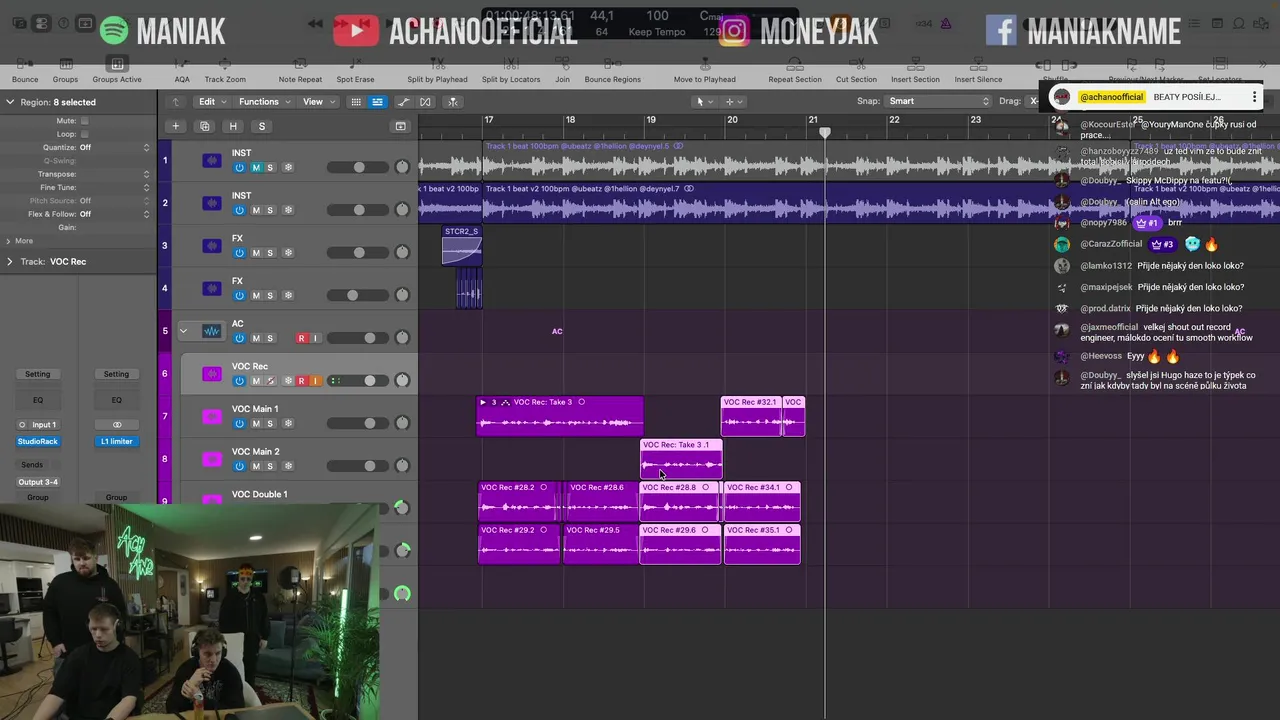This screenshot has width=1280, height=720.
Task: Click the Move to Playhead icon
Action: (704, 65)
